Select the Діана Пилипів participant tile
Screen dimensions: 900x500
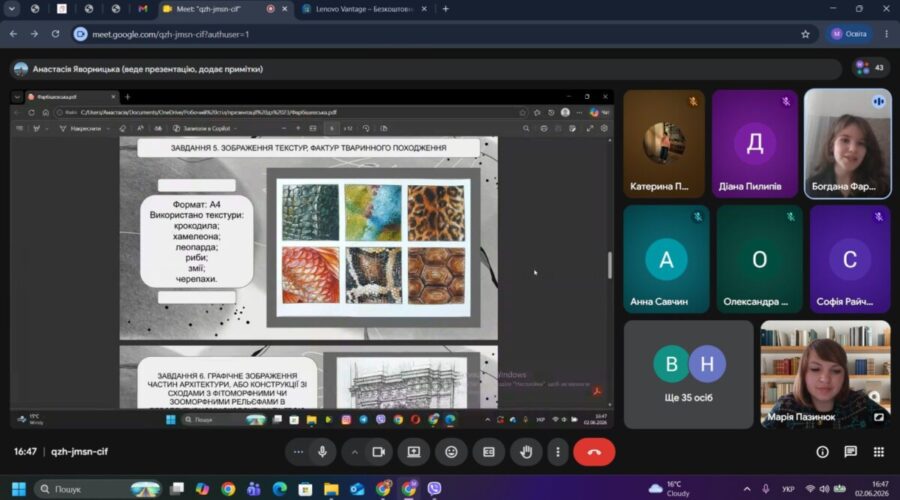[755, 144]
